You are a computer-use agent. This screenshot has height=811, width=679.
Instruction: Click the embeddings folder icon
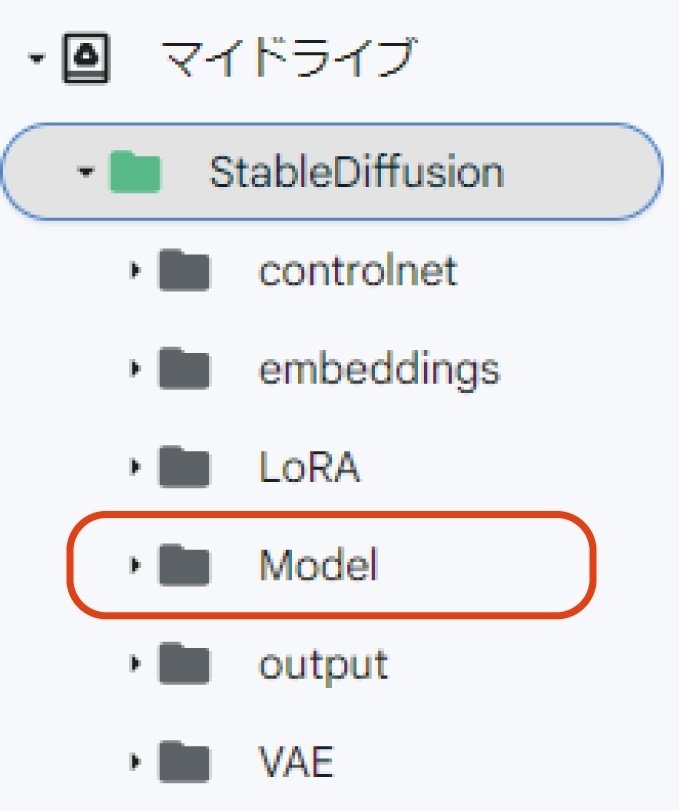tap(184, 369)
